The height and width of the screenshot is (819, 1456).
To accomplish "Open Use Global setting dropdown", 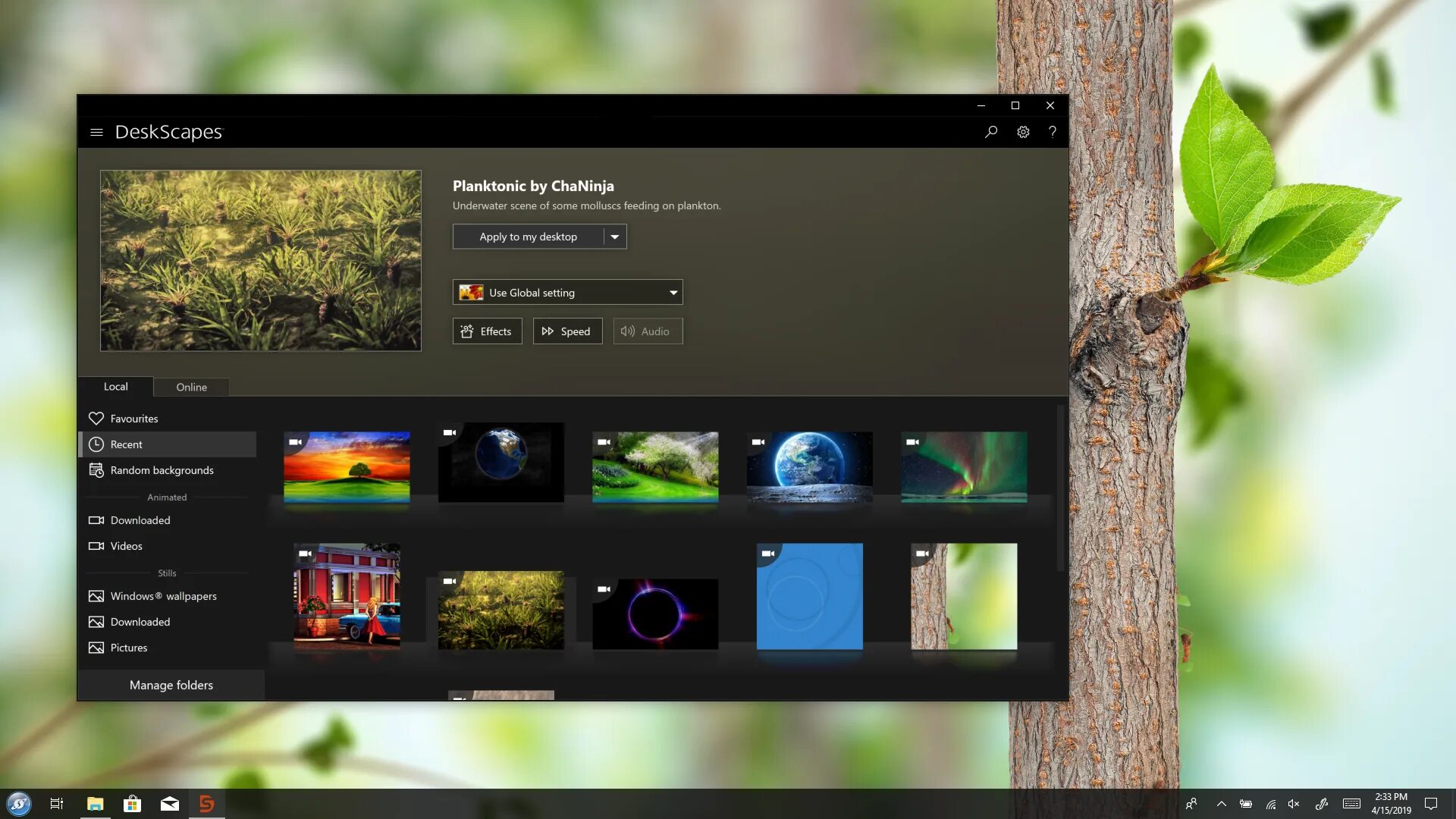I will (567, 293).
